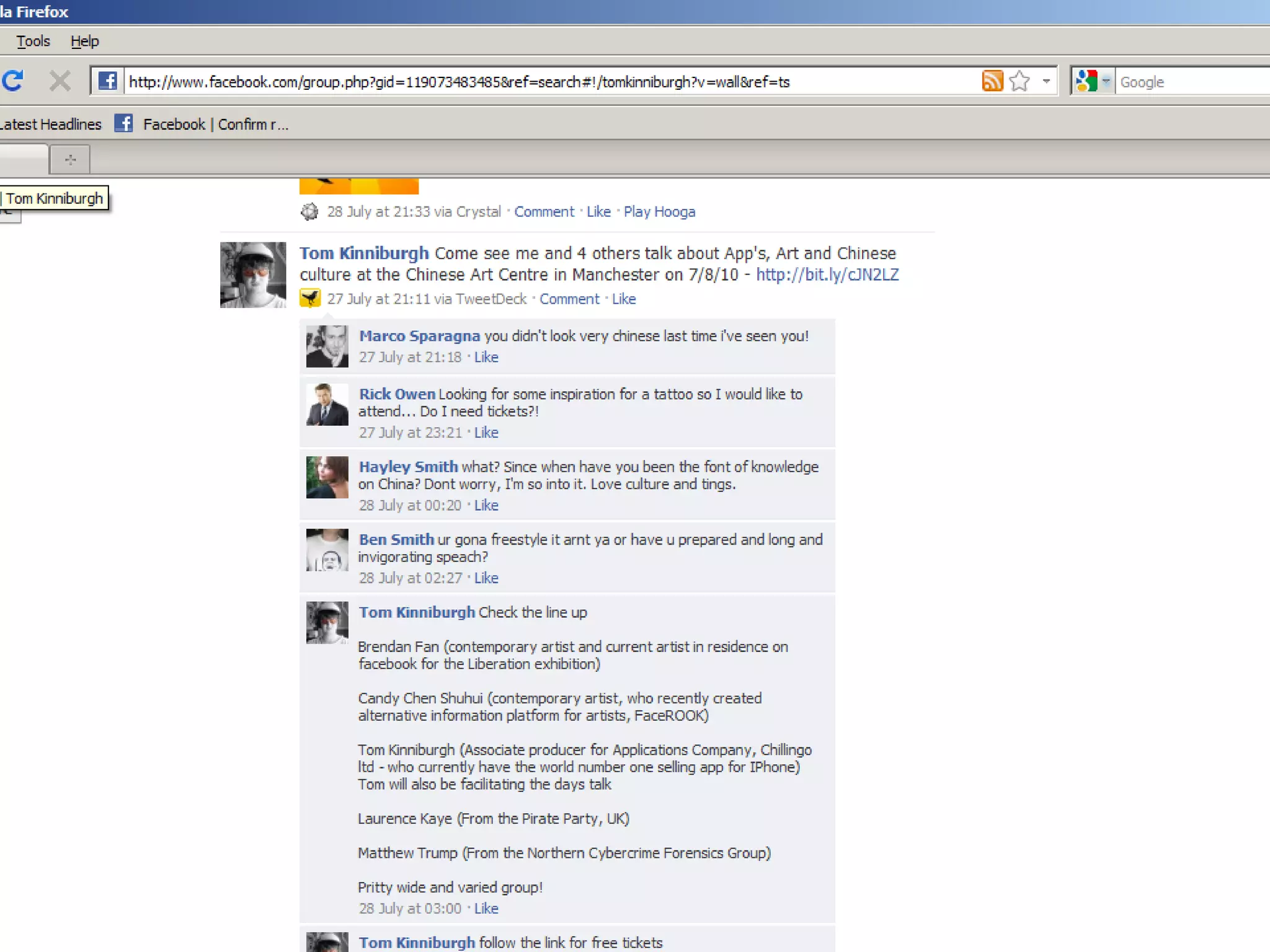Click the Stop loading X icon

60,81
